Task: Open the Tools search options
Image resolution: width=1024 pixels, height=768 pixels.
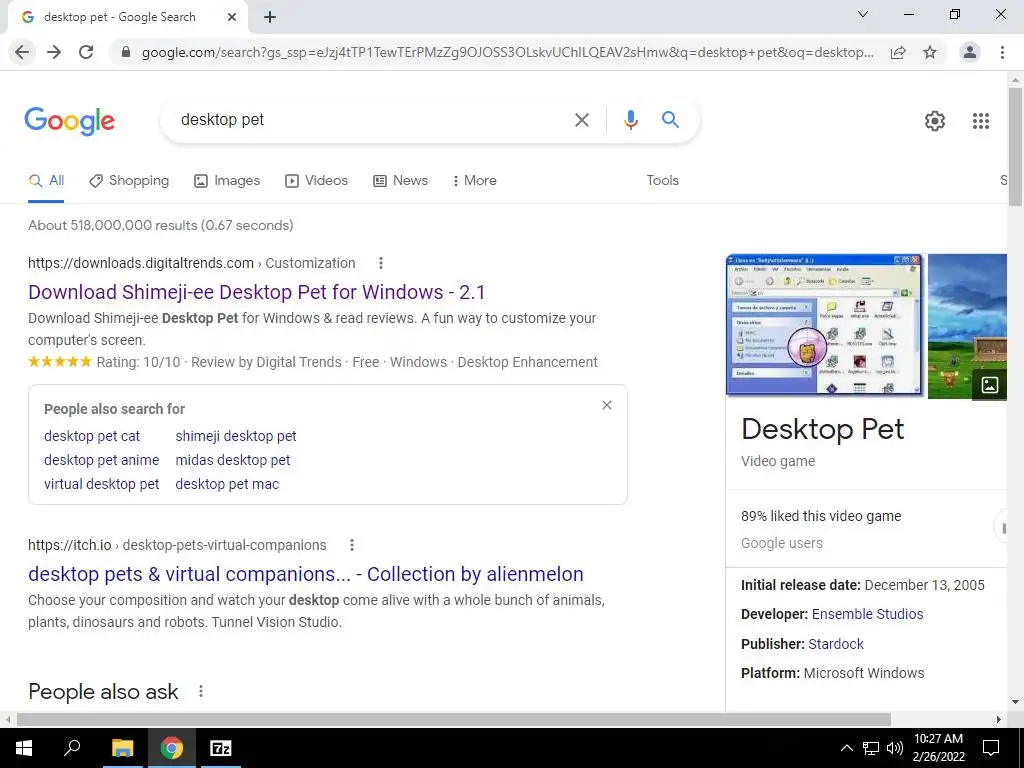Action: tap(662, 181)
